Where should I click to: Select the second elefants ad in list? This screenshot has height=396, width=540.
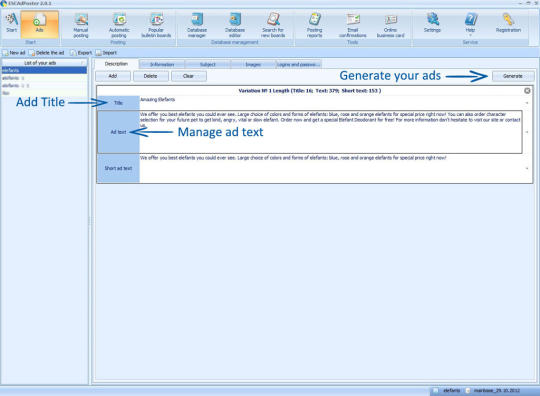[x=44, y=78]
